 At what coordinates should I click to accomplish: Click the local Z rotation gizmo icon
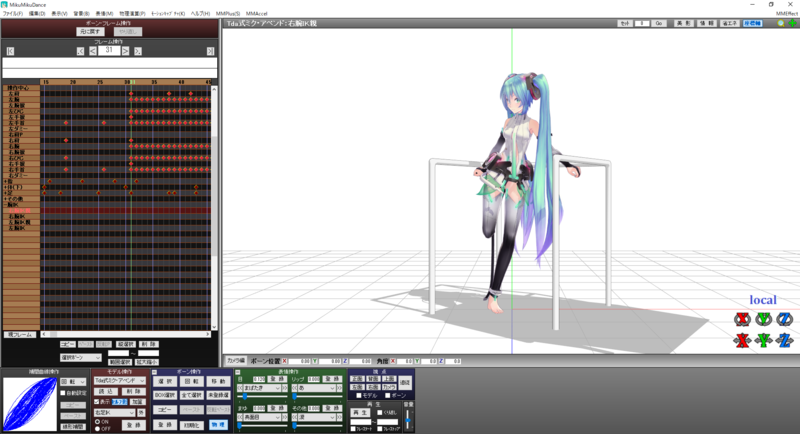(785, 319)
